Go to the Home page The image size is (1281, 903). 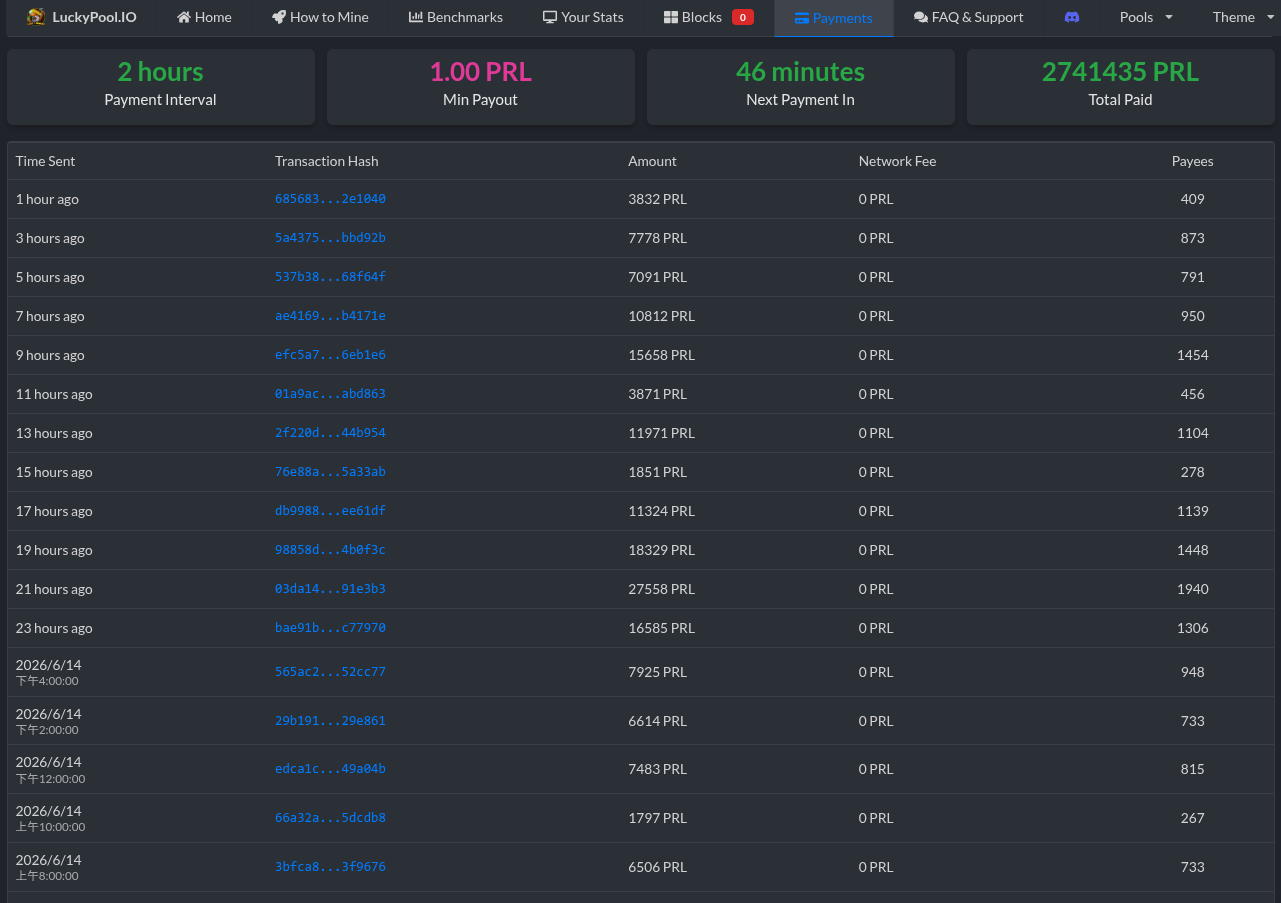204,17
